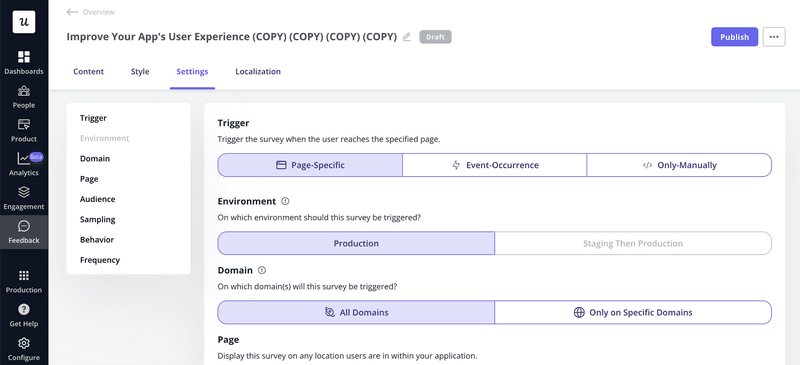Open the Get Help icon
Viewport: 800px width, 365px height.
click(x=24, y=309)
